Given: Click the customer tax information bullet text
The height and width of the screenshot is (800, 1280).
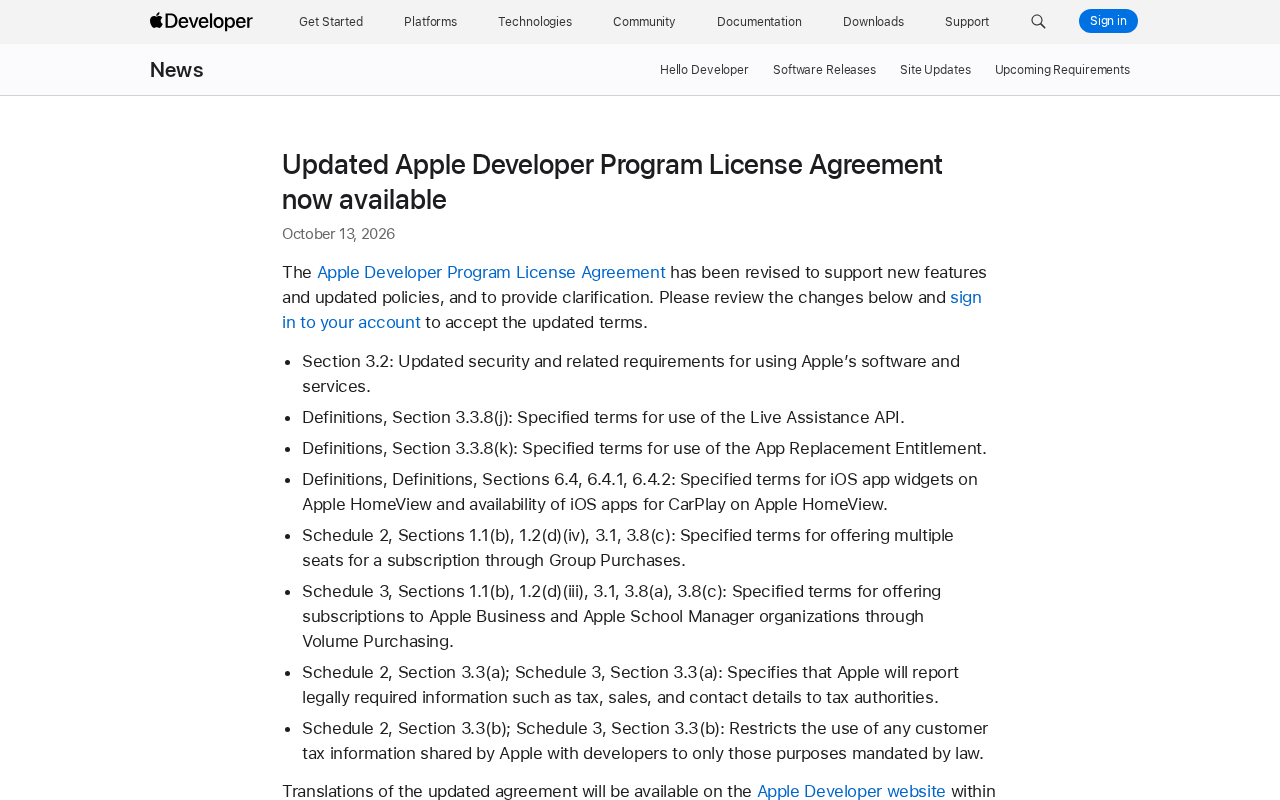Looking at the screenshot, I should click(645, 741).
